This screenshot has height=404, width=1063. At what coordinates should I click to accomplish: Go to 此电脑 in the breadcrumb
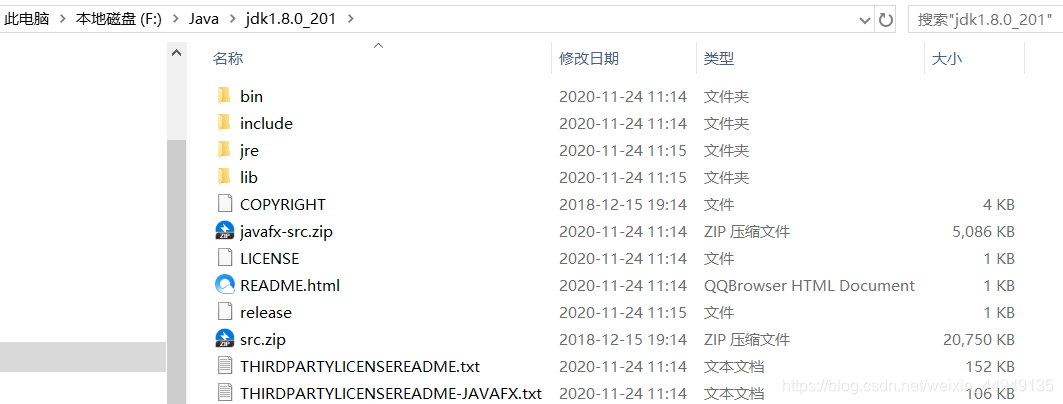27,19
